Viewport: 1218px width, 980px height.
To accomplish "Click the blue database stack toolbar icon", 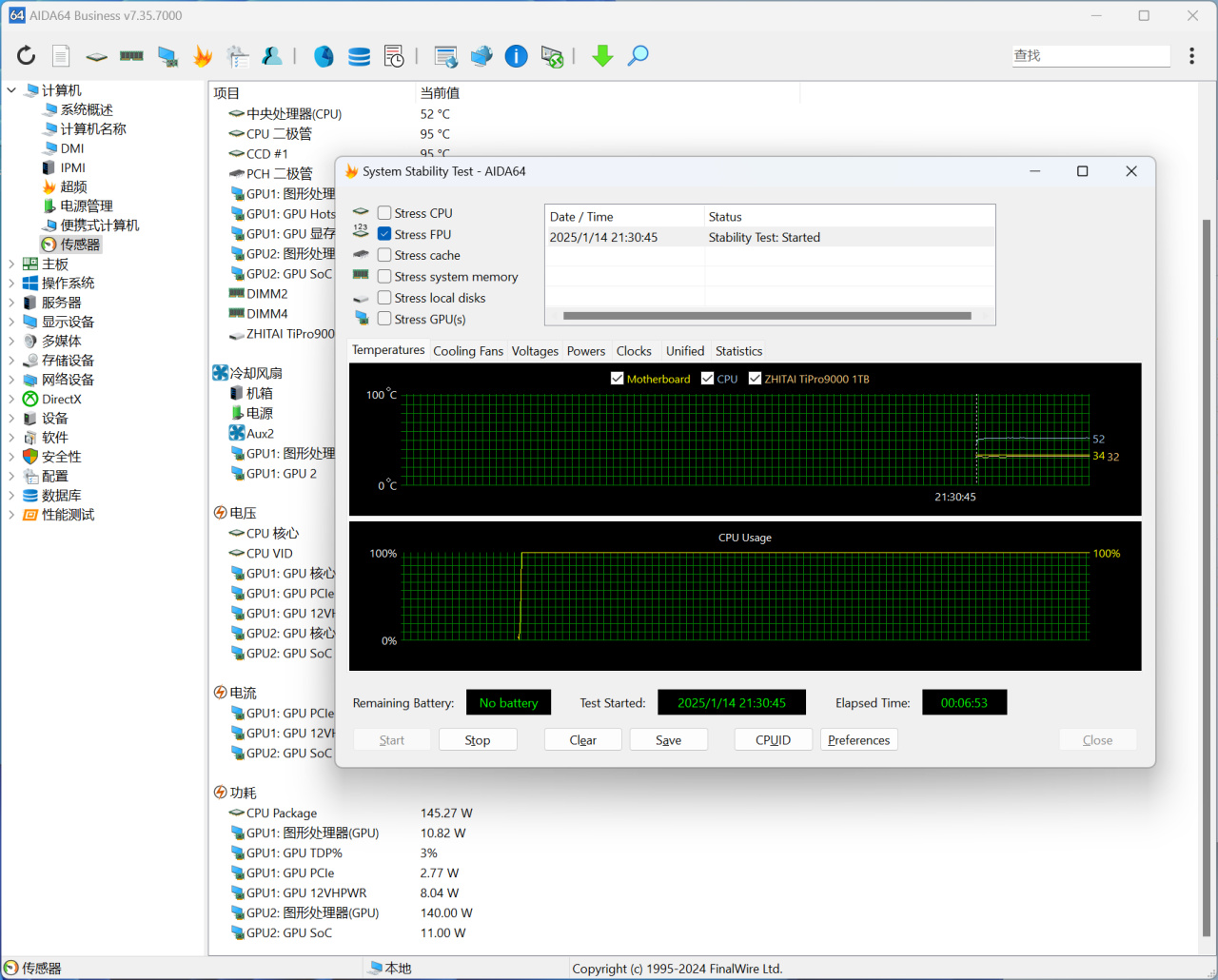I will click(x=359, y=56).
